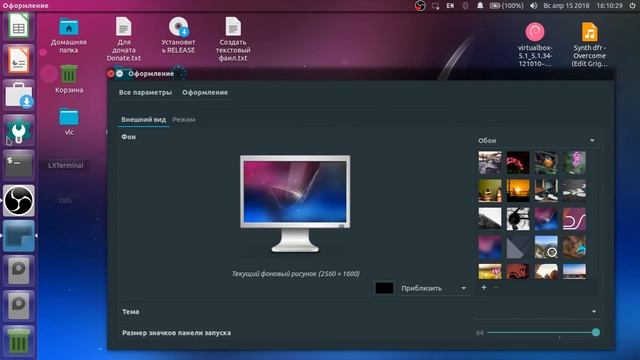
Task: Open the software installer bag icon
Action: (x=19, y=96)
